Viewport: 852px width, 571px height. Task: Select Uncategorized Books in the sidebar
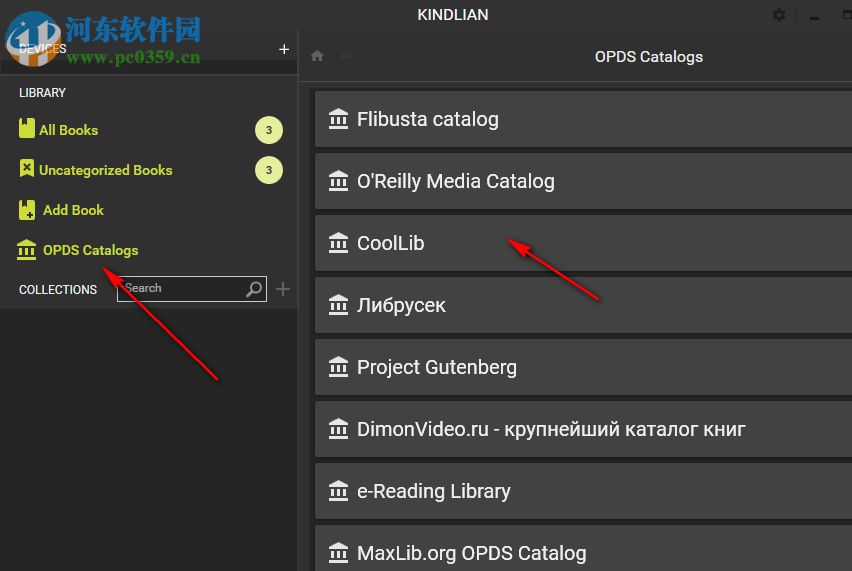tap(105, 170)
